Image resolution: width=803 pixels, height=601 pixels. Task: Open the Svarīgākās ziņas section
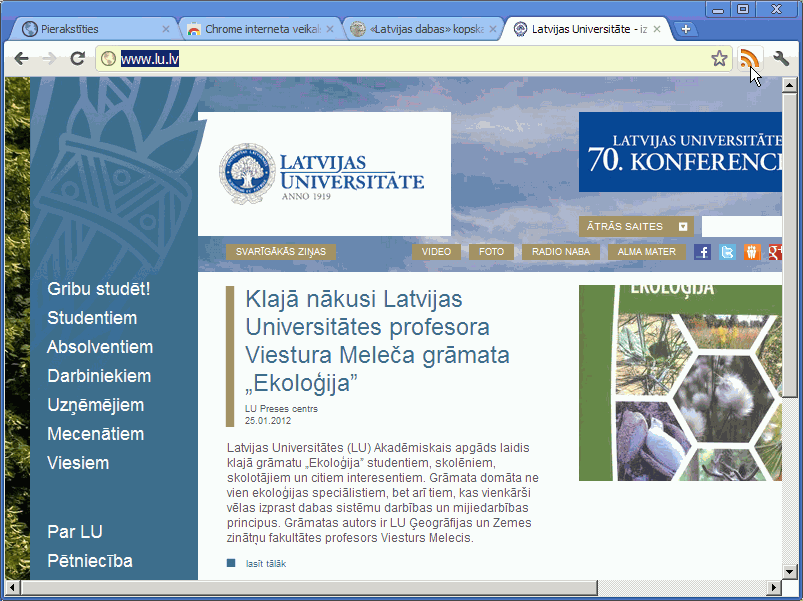(281, 252)
